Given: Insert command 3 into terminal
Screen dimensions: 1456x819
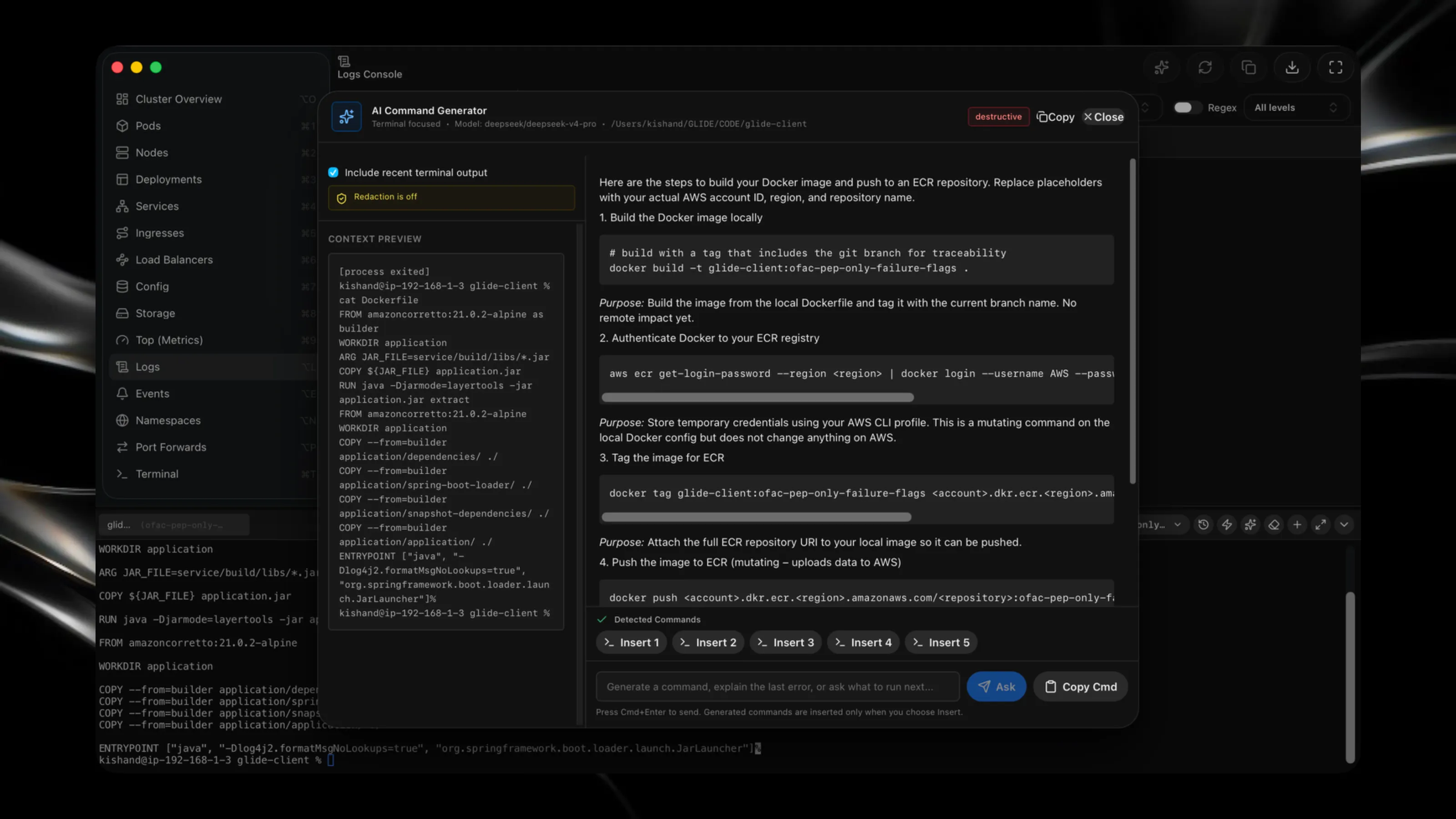Looking at the screenshot, I should (786, 642).
